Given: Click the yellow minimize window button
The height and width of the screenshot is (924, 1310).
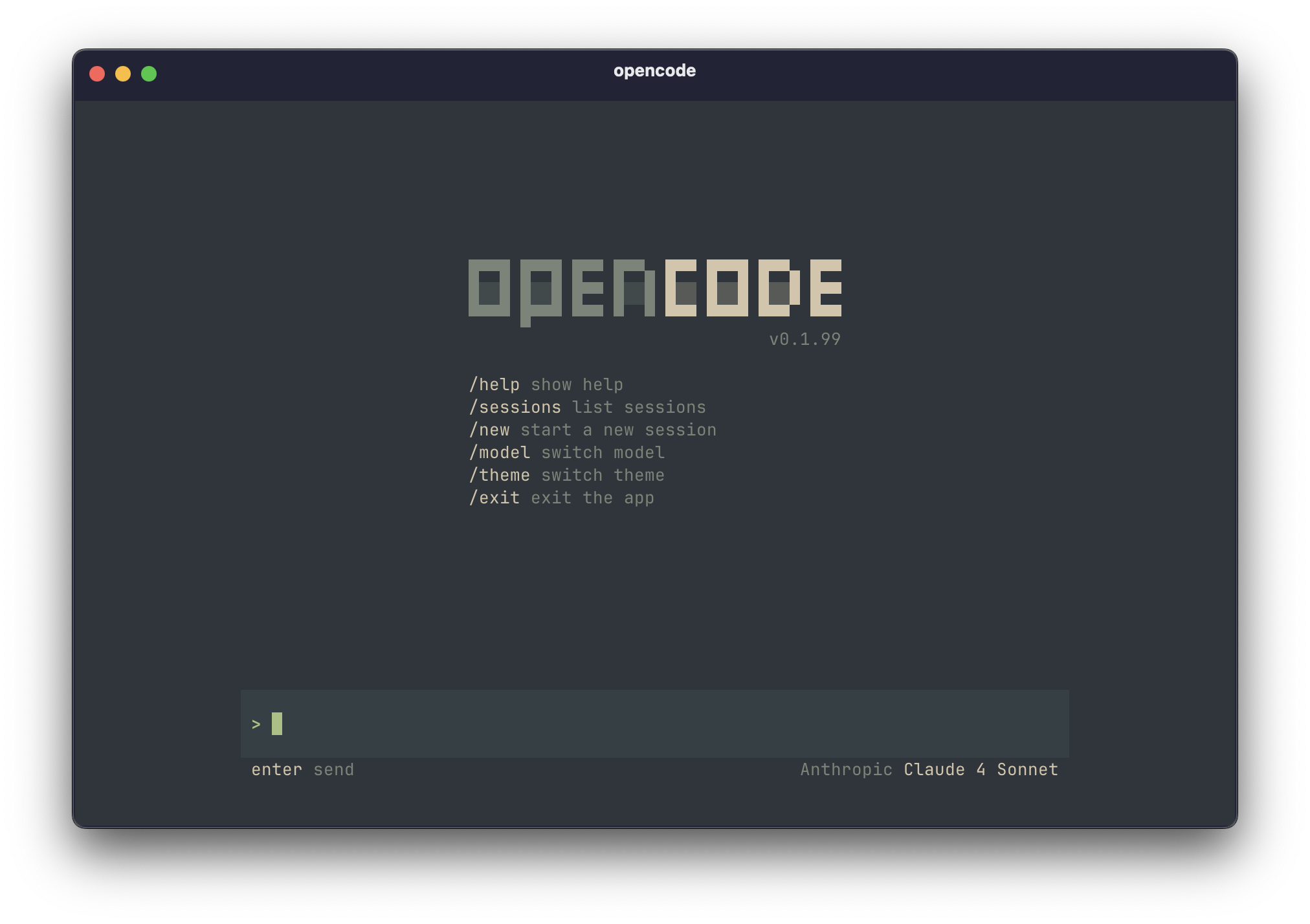Looking at the screenshot, I should click(x=123, y=74).
